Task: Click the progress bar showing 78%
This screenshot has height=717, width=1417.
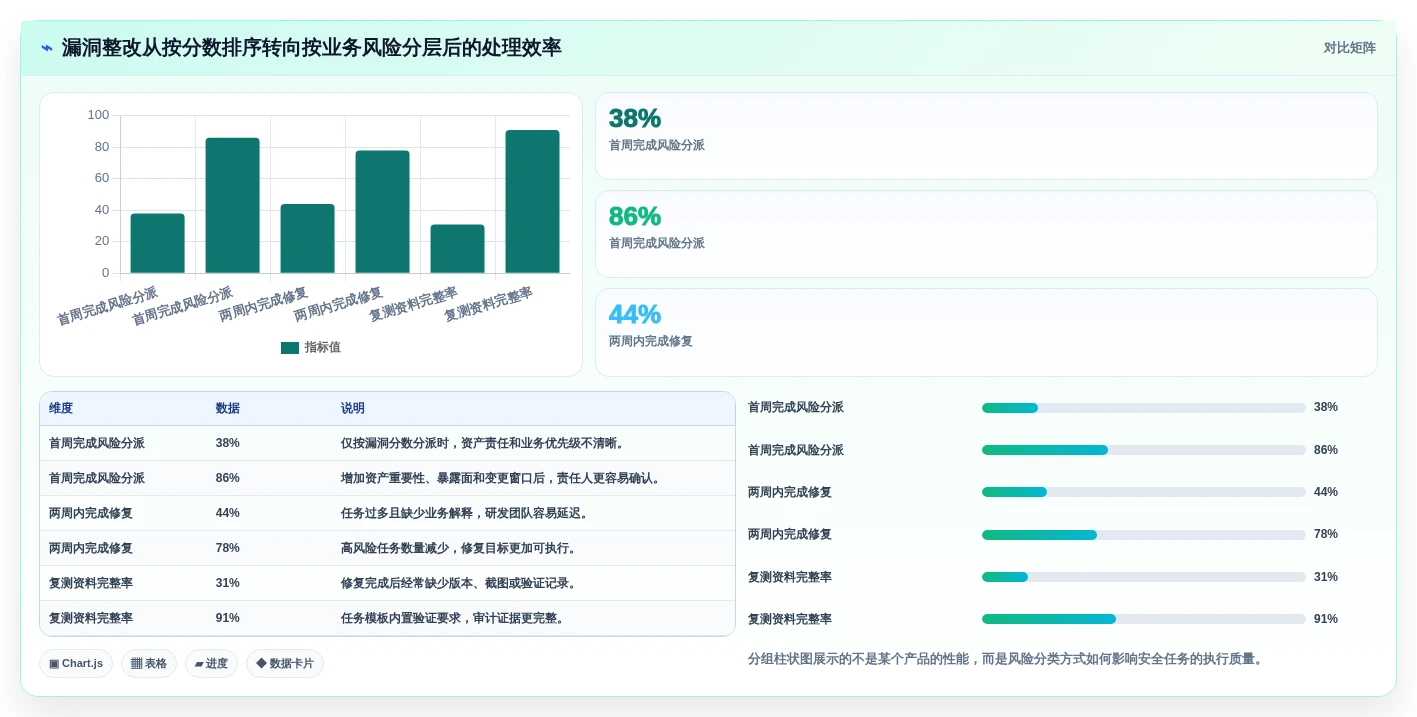Action: tap(1144, 535)
